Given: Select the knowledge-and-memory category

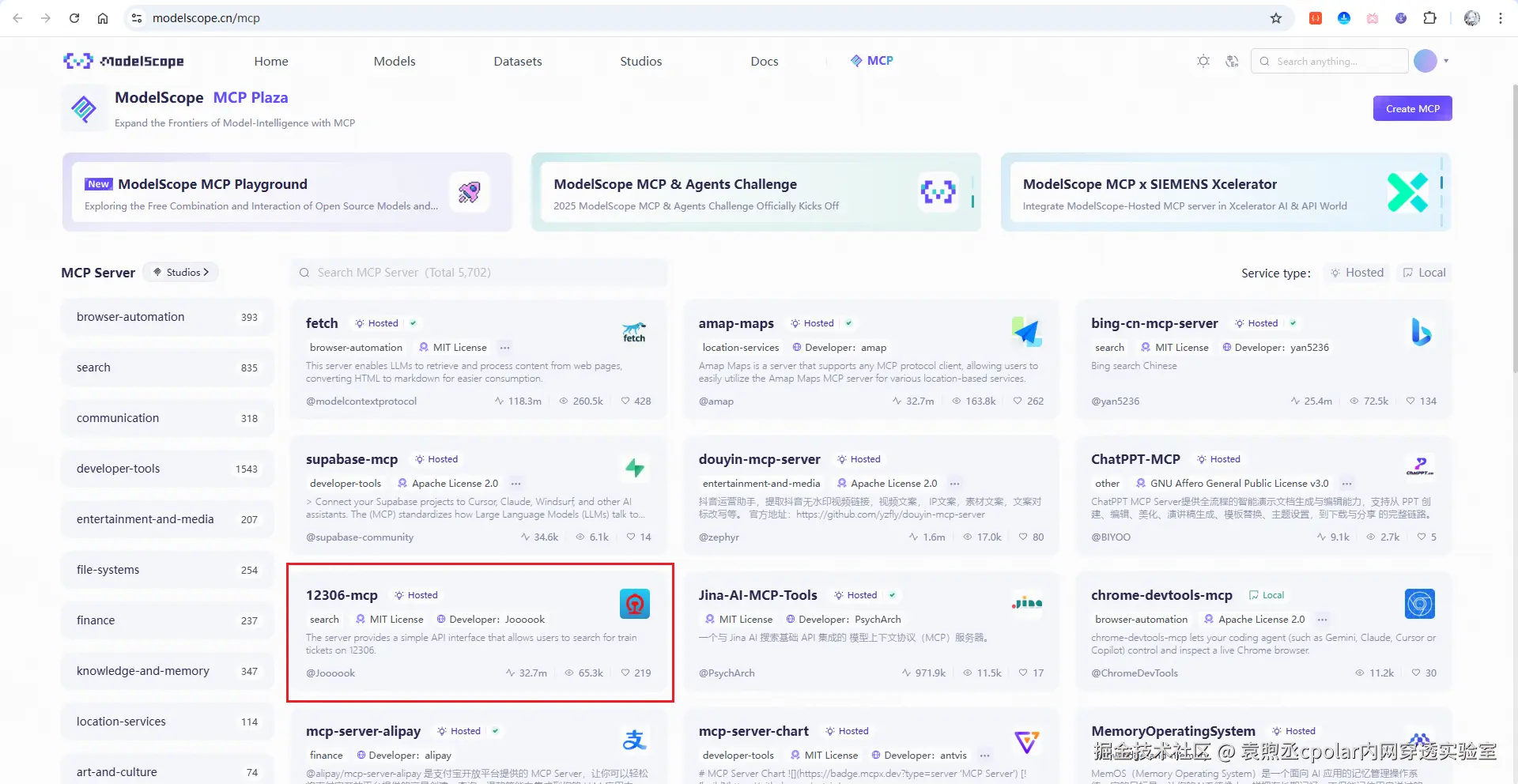Looking at the screenshot, I should (168, 671).
